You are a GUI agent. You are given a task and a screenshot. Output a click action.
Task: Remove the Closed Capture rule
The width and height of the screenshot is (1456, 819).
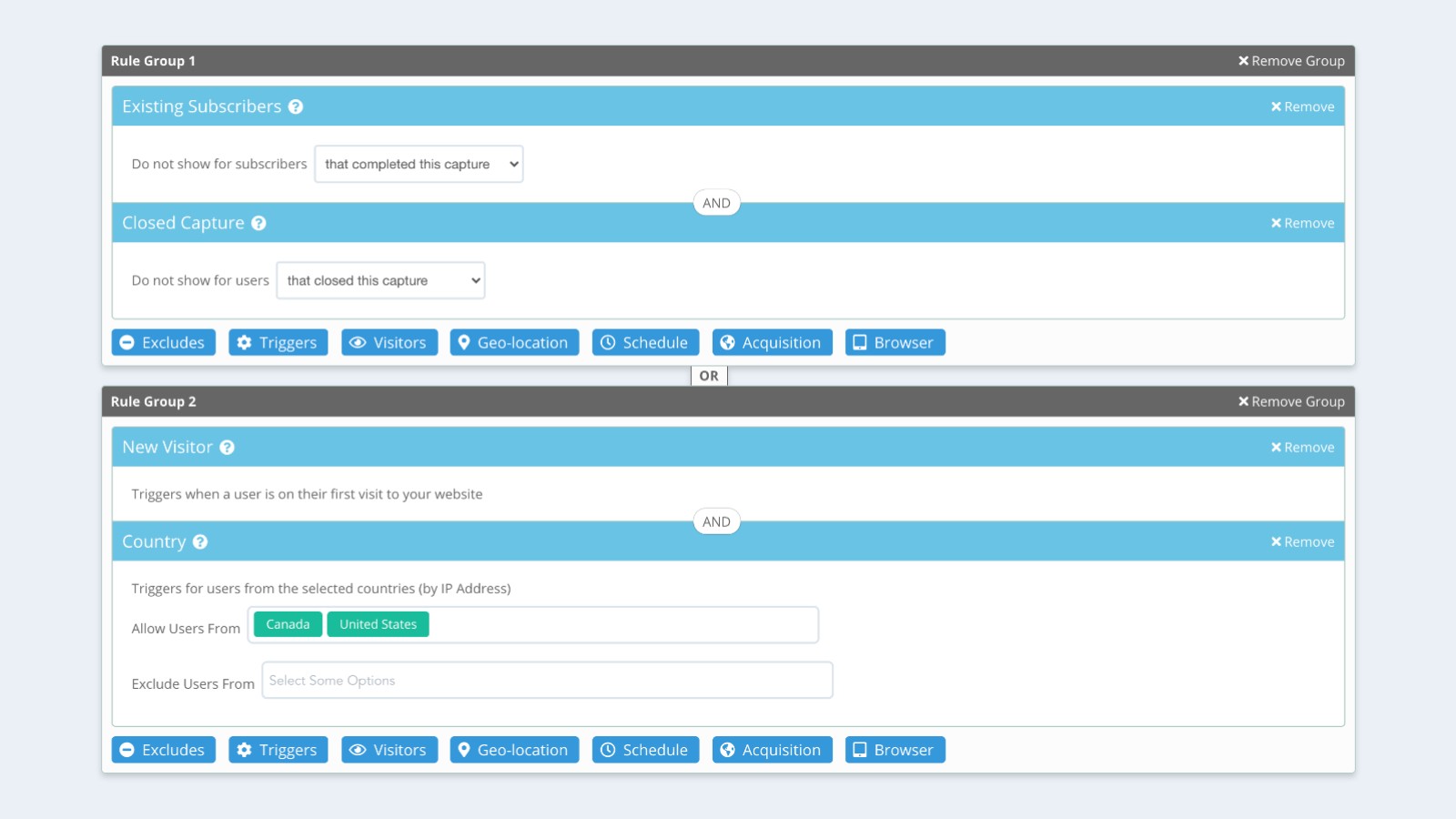coord(1302,222)
